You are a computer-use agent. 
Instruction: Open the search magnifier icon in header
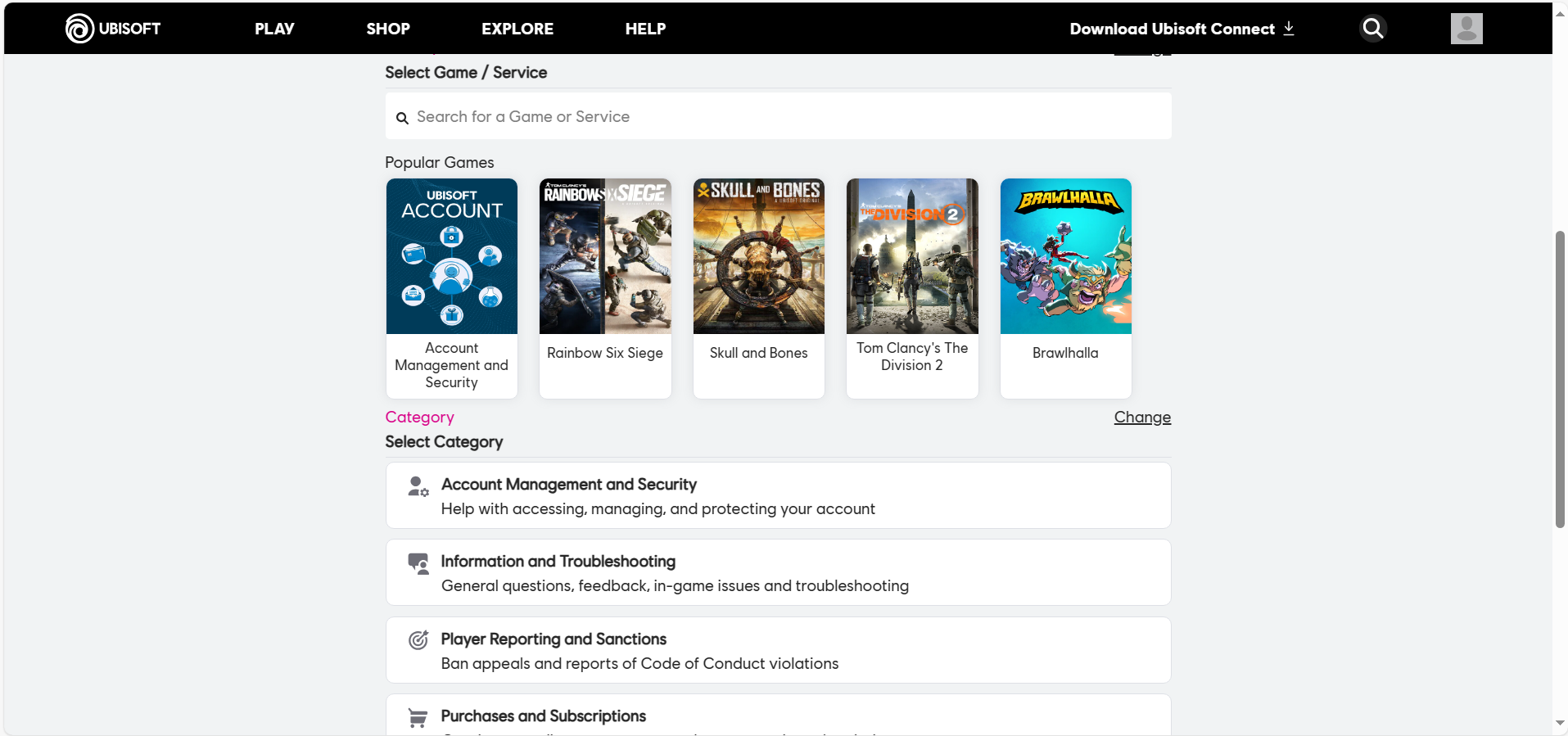coord(1373,29)
